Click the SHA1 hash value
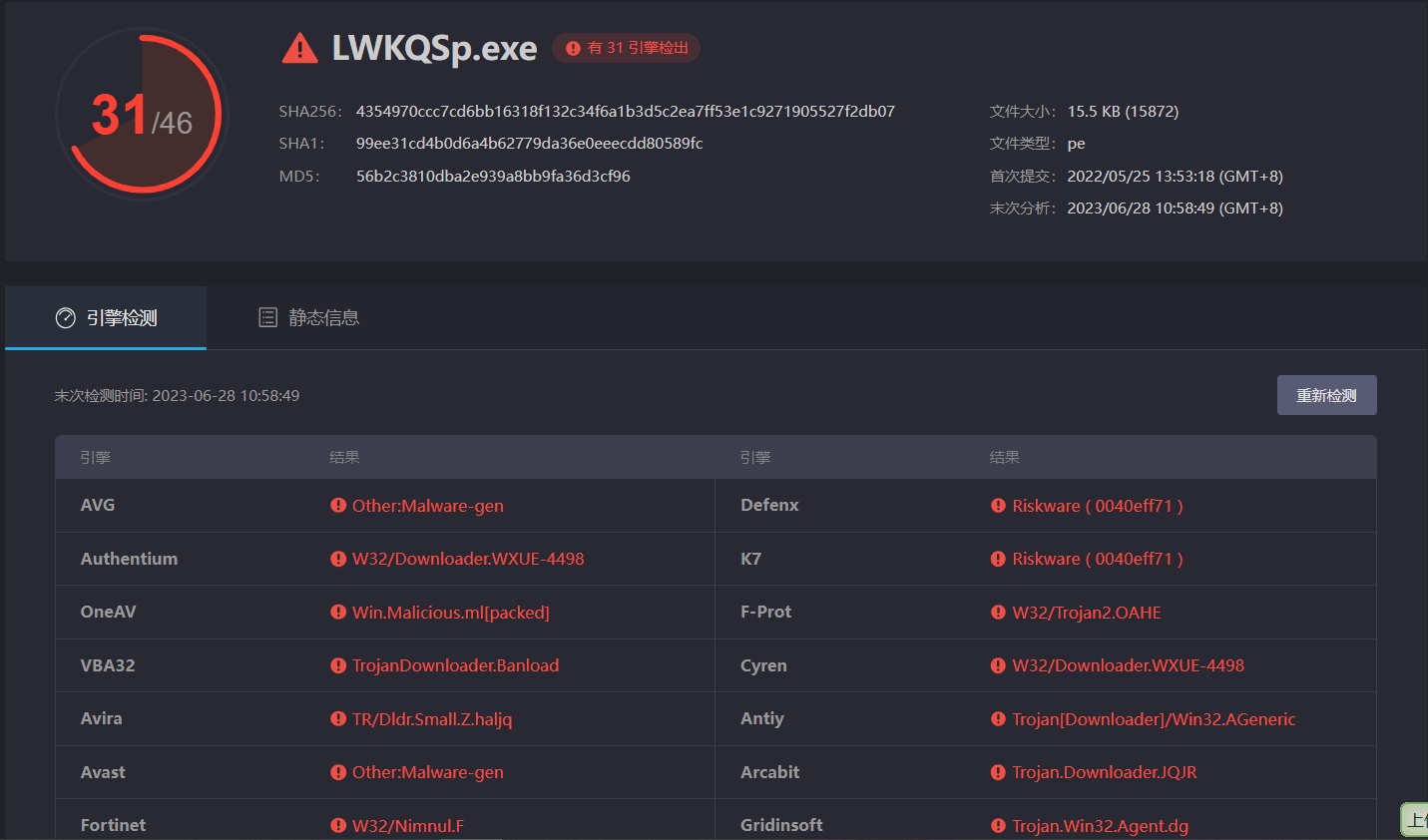 (529, 144)
